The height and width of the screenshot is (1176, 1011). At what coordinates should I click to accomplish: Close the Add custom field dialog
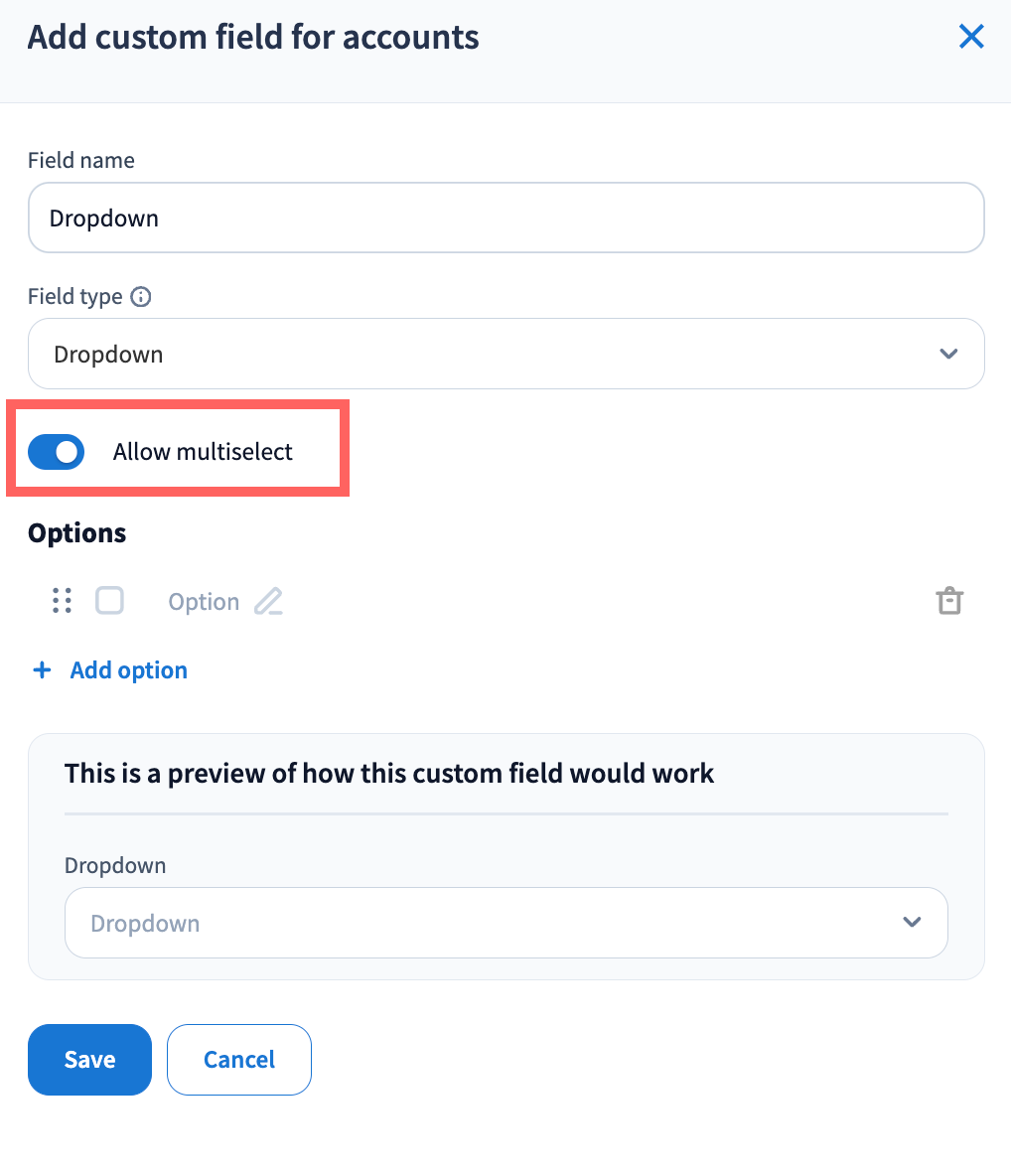coord(970,38)
